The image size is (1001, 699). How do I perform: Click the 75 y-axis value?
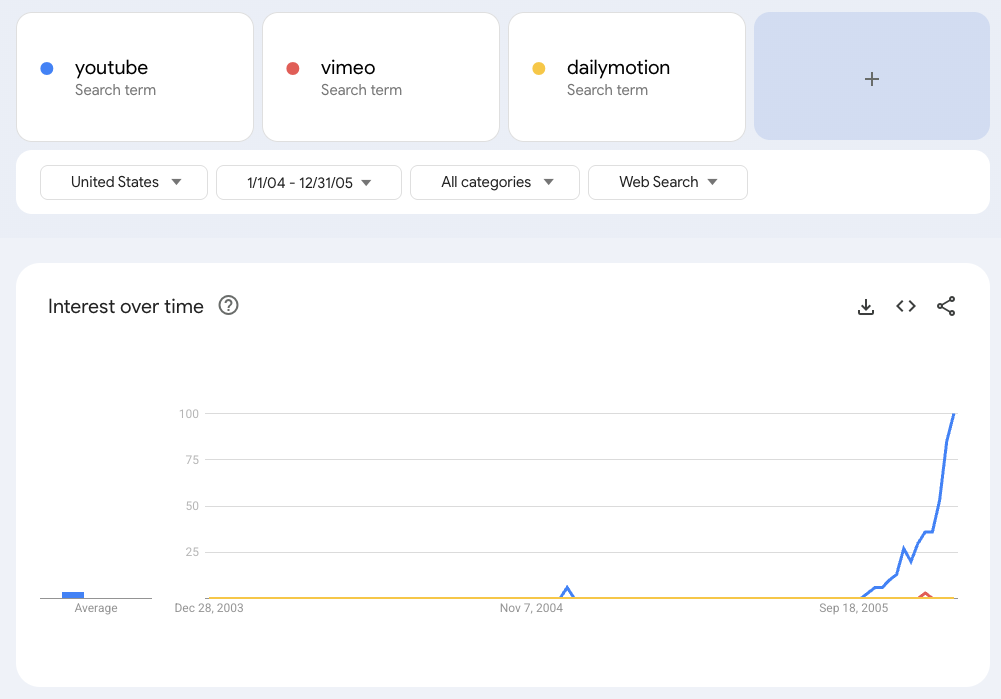pyautogui.click(x=192, y=460)
